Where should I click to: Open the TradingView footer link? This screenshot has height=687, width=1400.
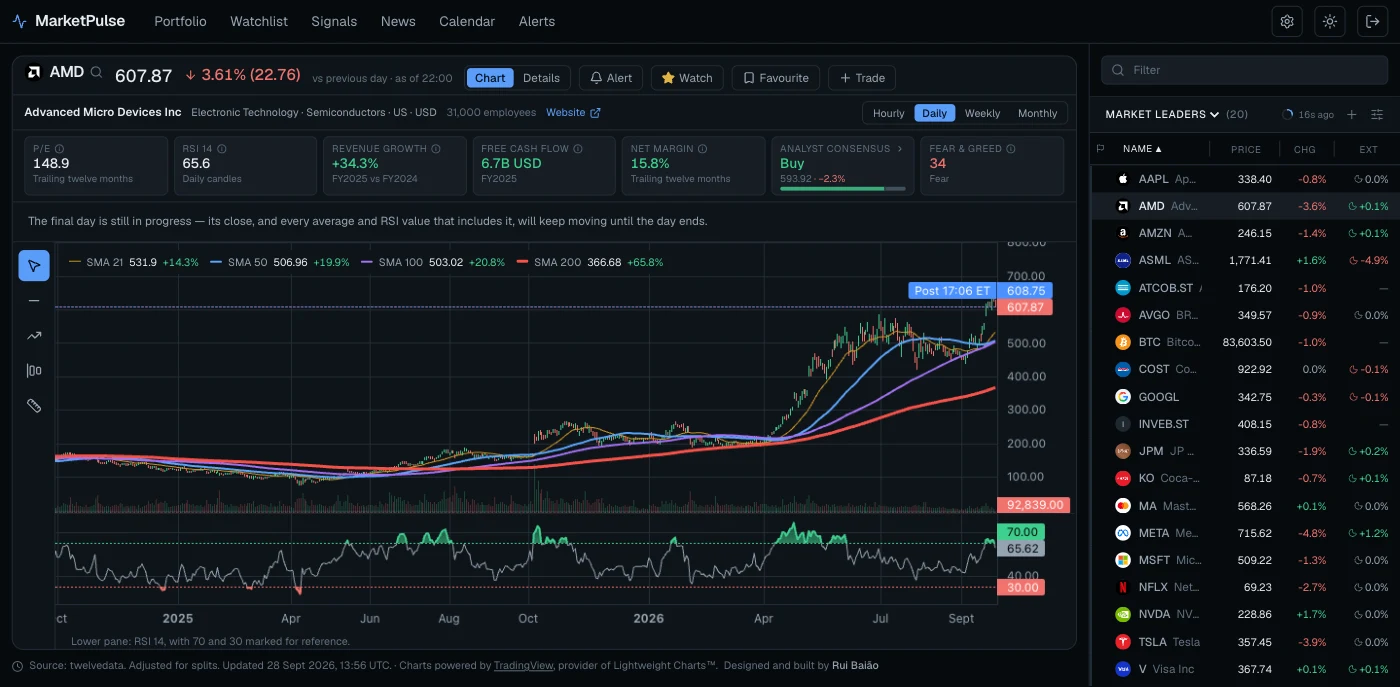[x=525, y=666]
